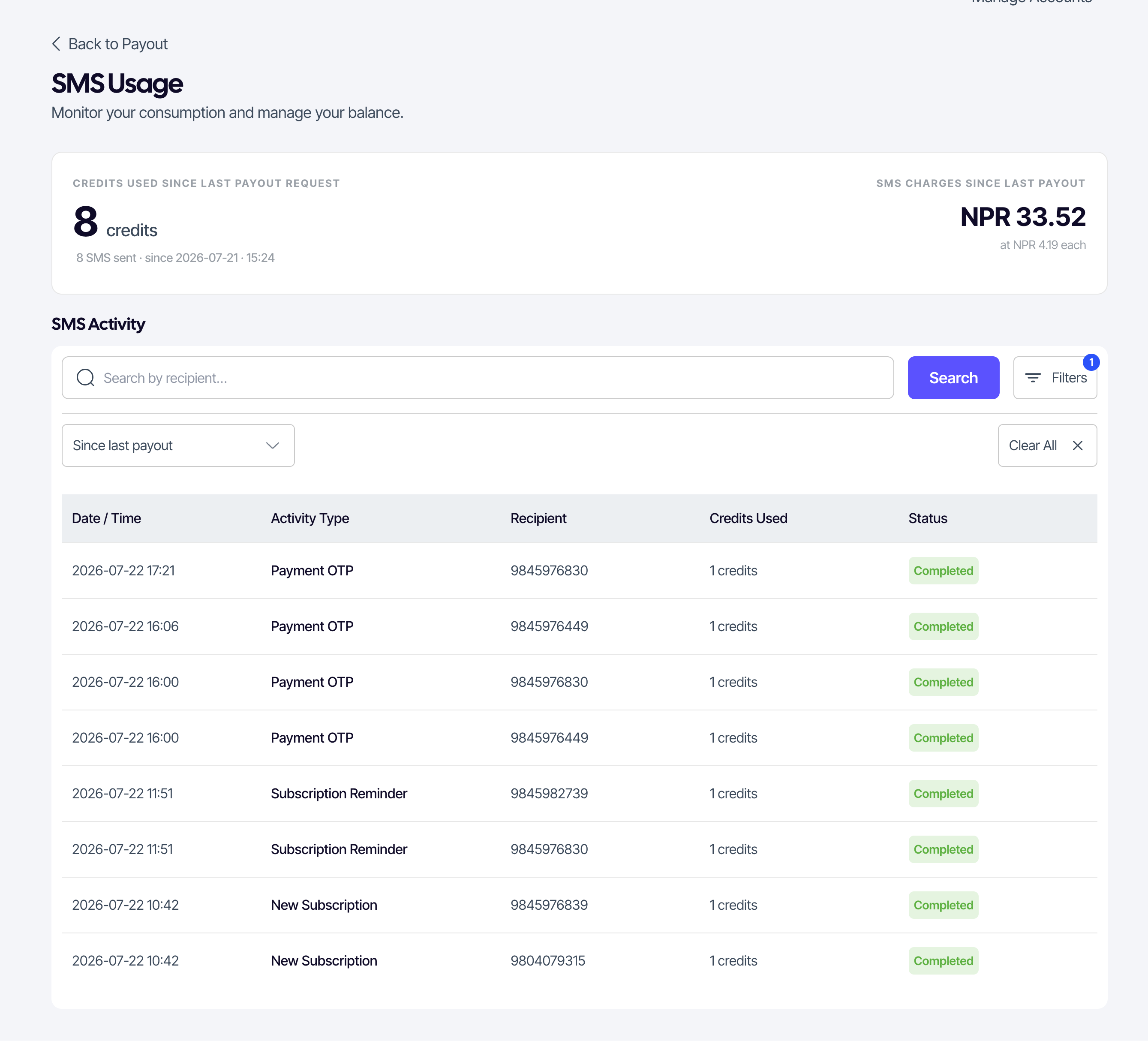Click the Recipient column header
This screenshot has height=1041, width=1148.
(x=538, y=518)
